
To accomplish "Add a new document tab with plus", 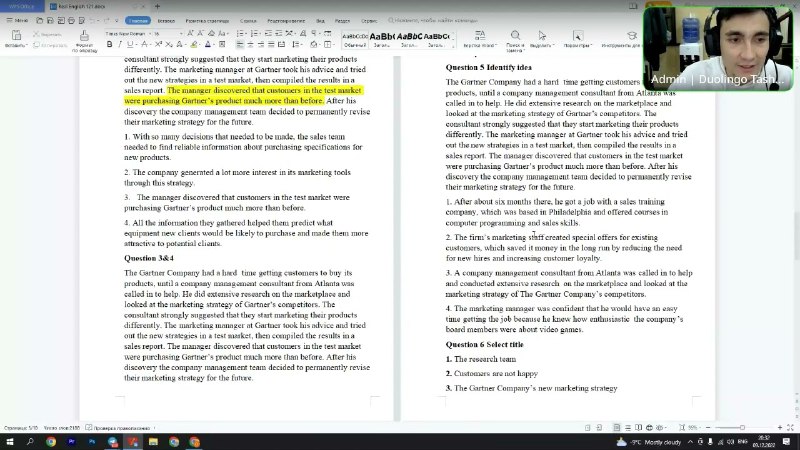I will tap(157, 7).
